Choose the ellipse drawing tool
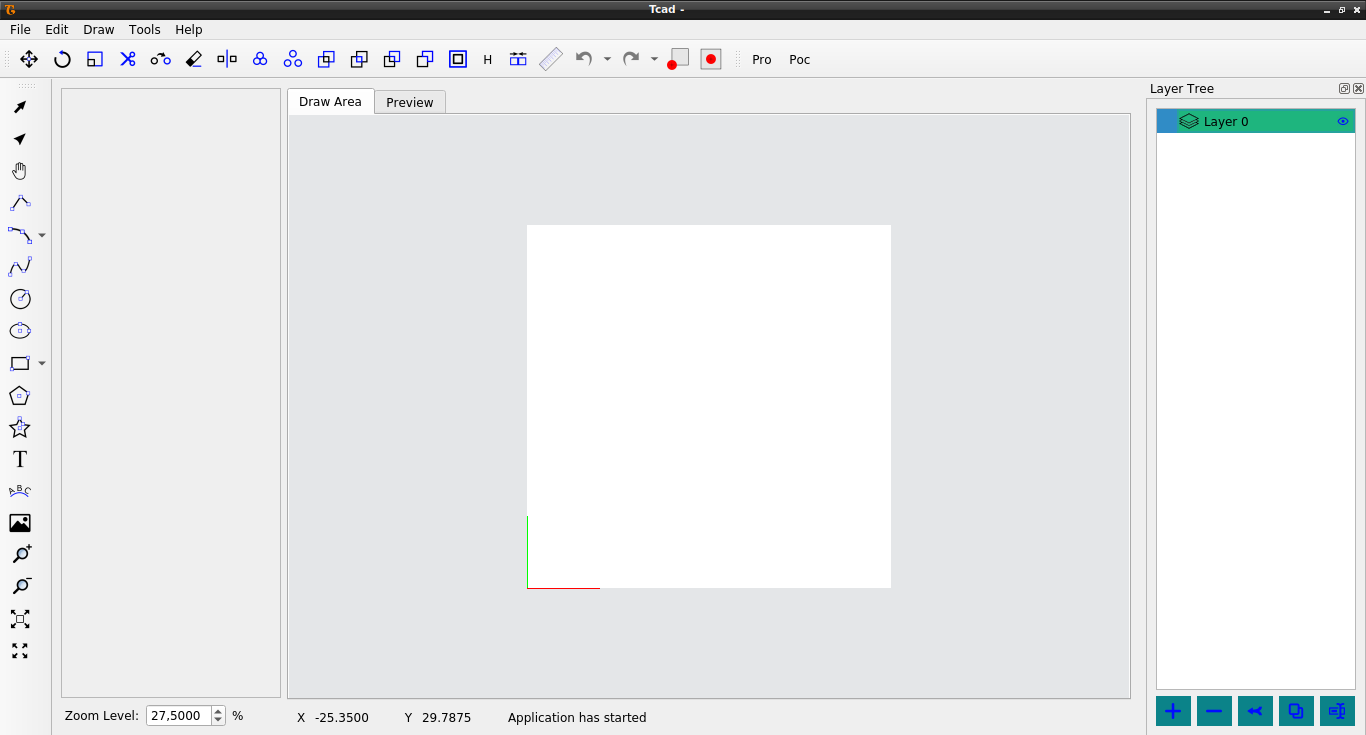The width and height of the screenshot is (1366, 735). [x=20, y=331]
